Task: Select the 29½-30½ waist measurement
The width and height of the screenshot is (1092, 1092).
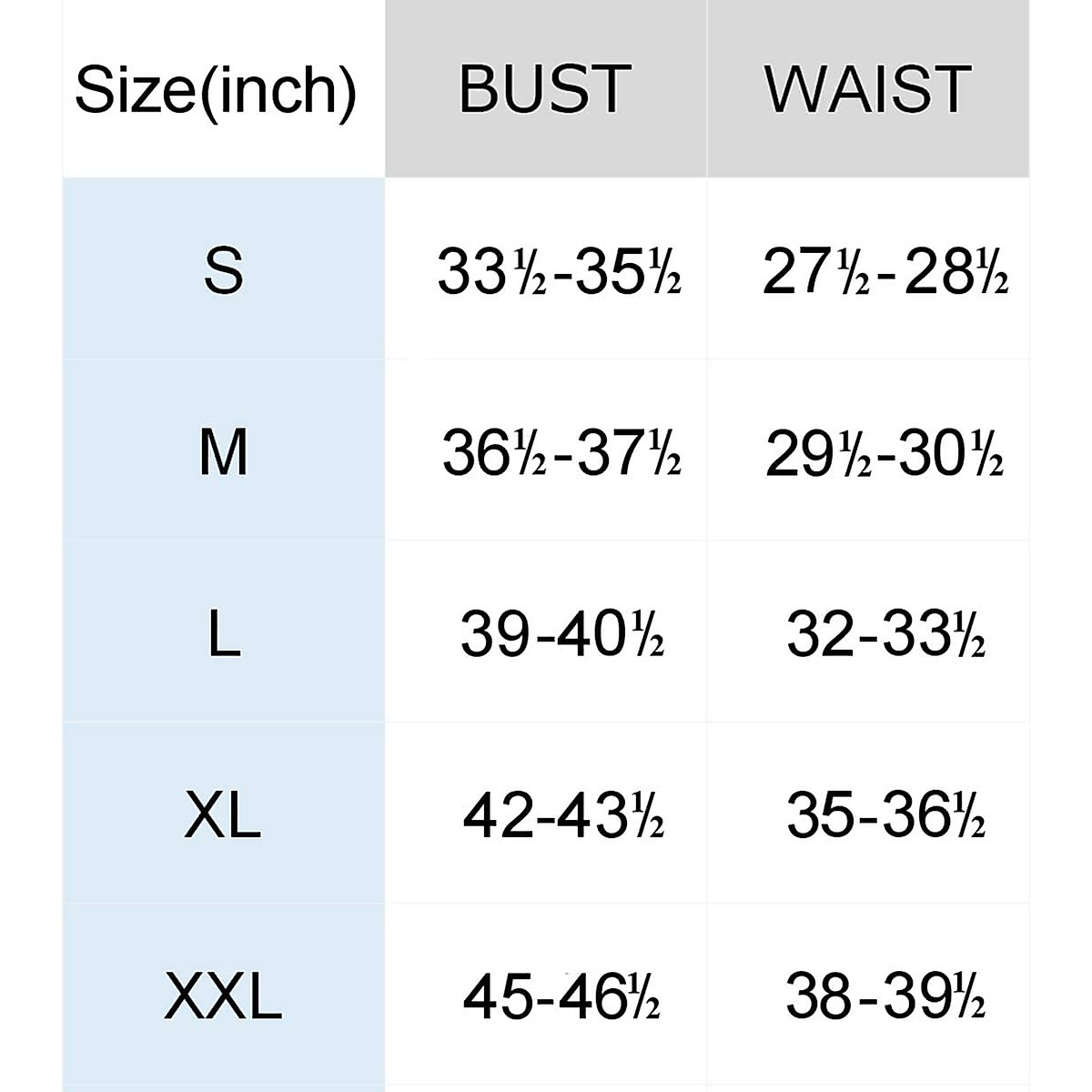Action: click(885, 453)
